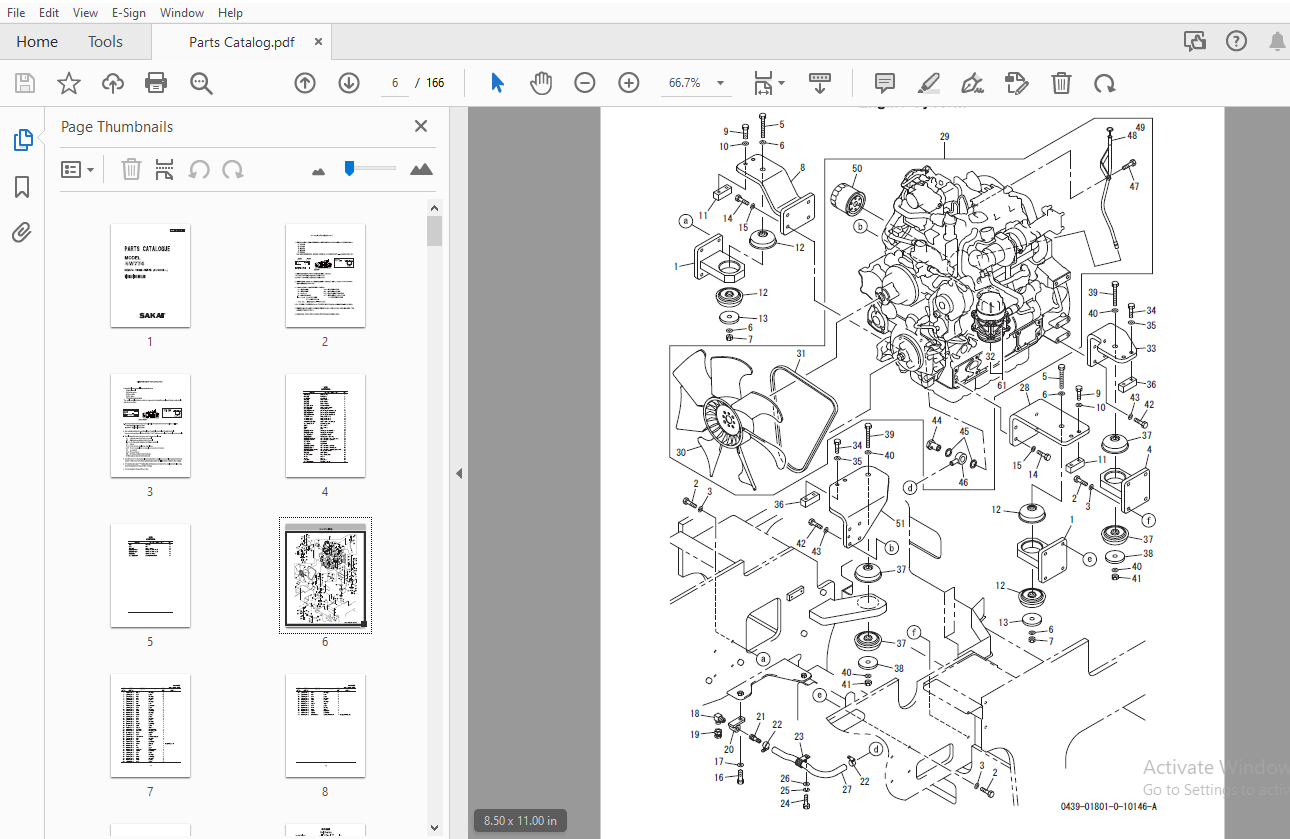Select the Highlight text pen tool
This screenshot has height=839, width=1290.
point(928,83)
